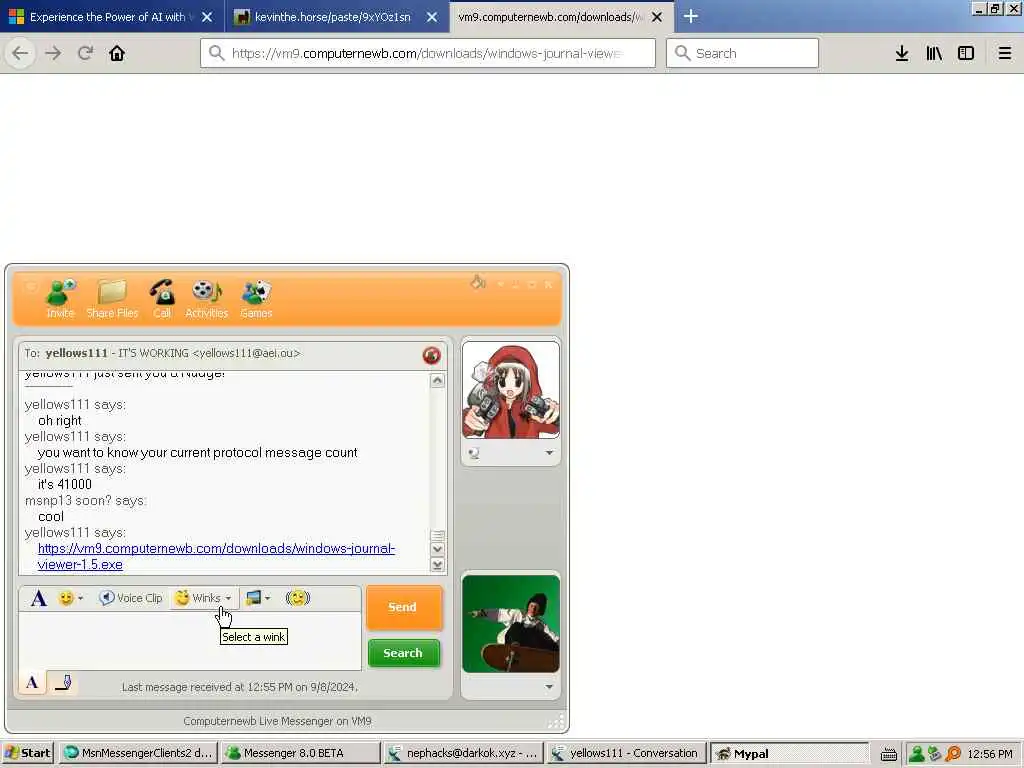The height and width of the screenshot is (768, 1024).
Task: Switch to text typing mode tab
Action: (32, 683)
